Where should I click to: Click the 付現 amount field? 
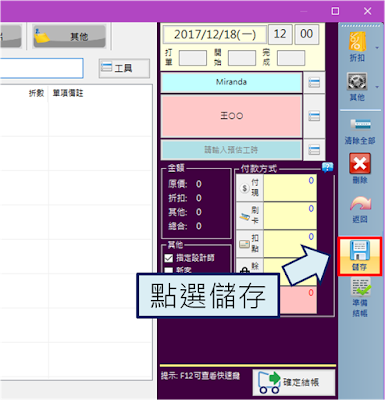[290, 188]
